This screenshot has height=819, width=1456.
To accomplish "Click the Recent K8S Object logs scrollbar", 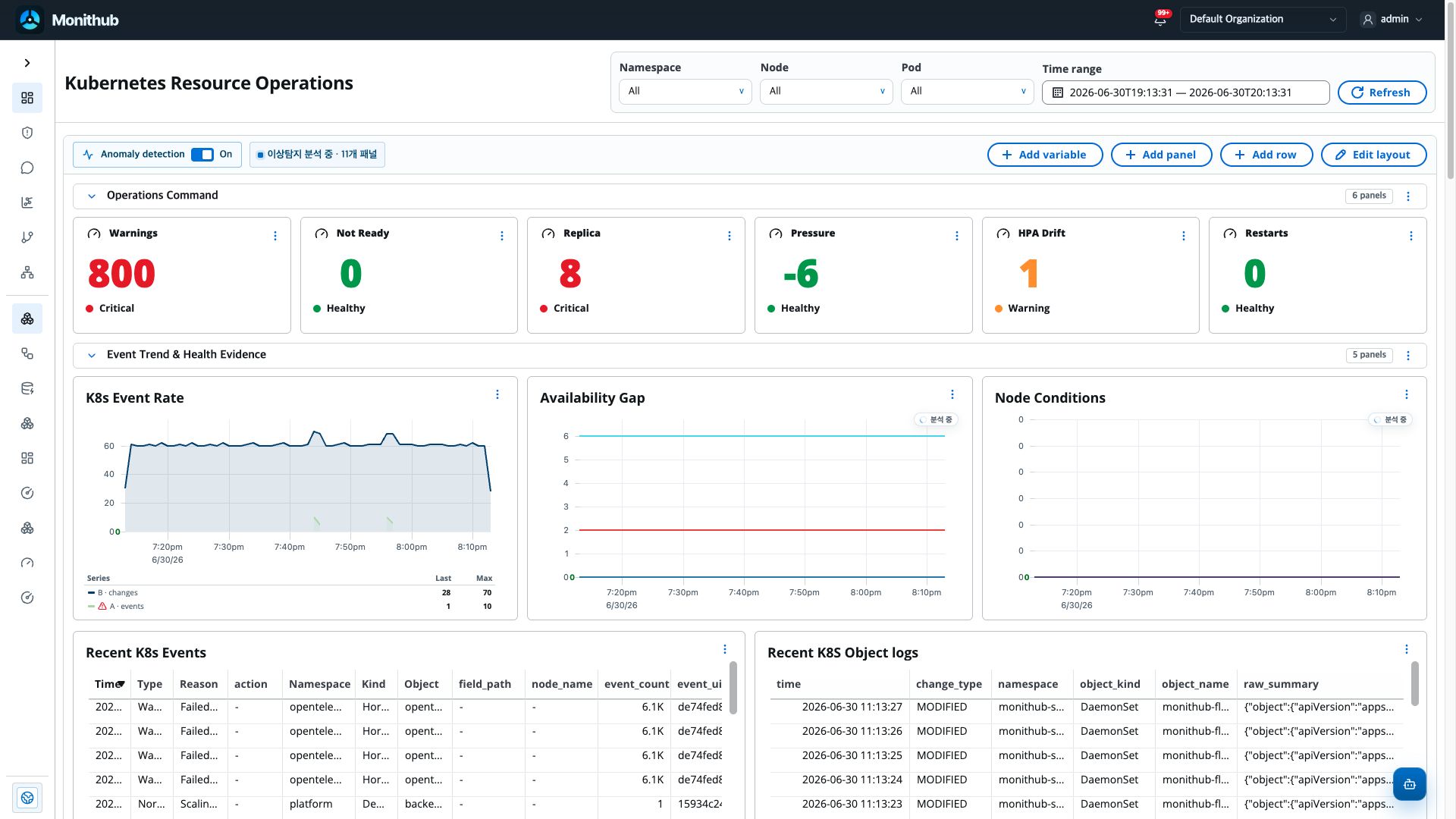I will (1415, 684).
